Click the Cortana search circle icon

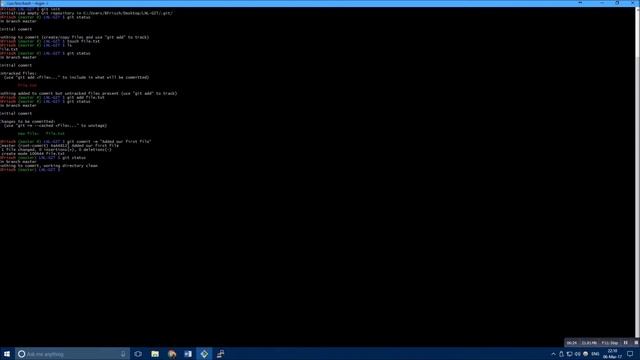pos(22,354)
